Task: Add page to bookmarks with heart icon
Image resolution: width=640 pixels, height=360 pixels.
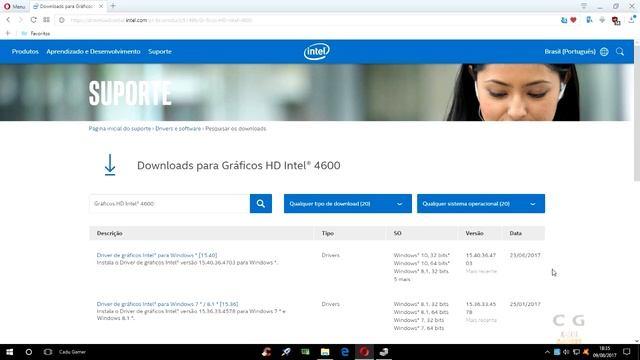Action: 573,20
